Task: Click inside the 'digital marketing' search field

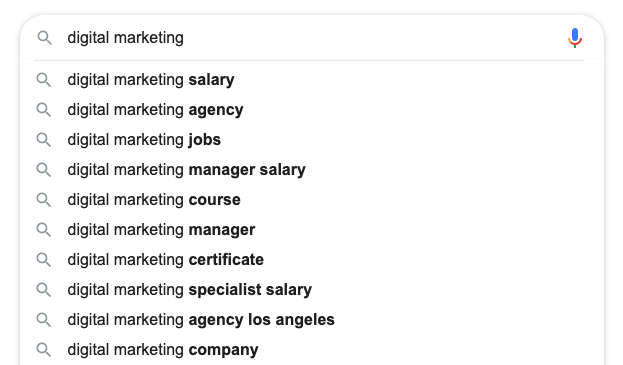Action: pyautogui.click(x=310, y=38)
